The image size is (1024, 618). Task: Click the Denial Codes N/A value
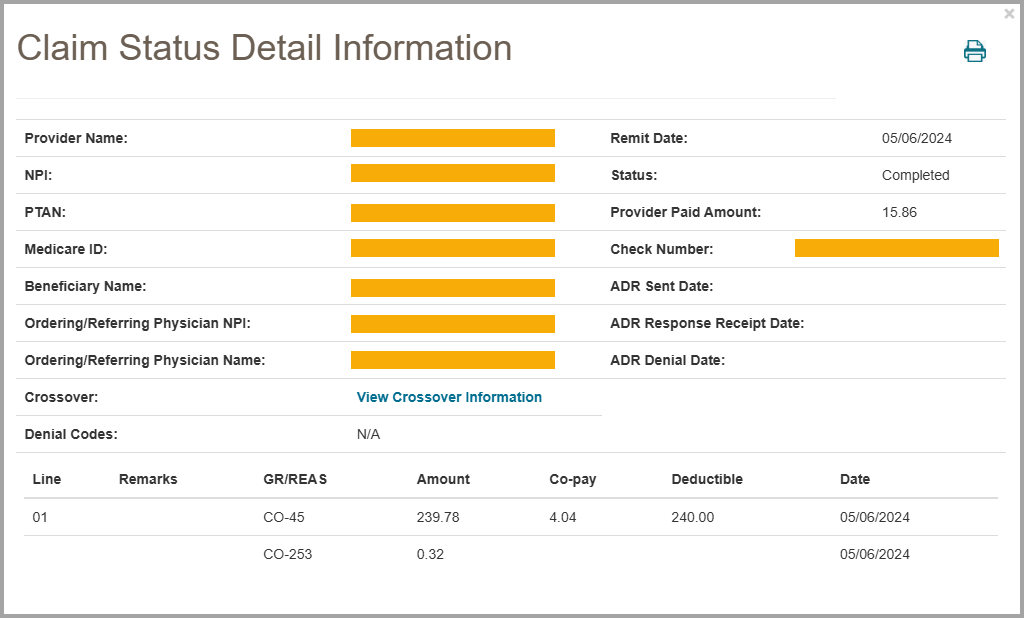(367, 434)
